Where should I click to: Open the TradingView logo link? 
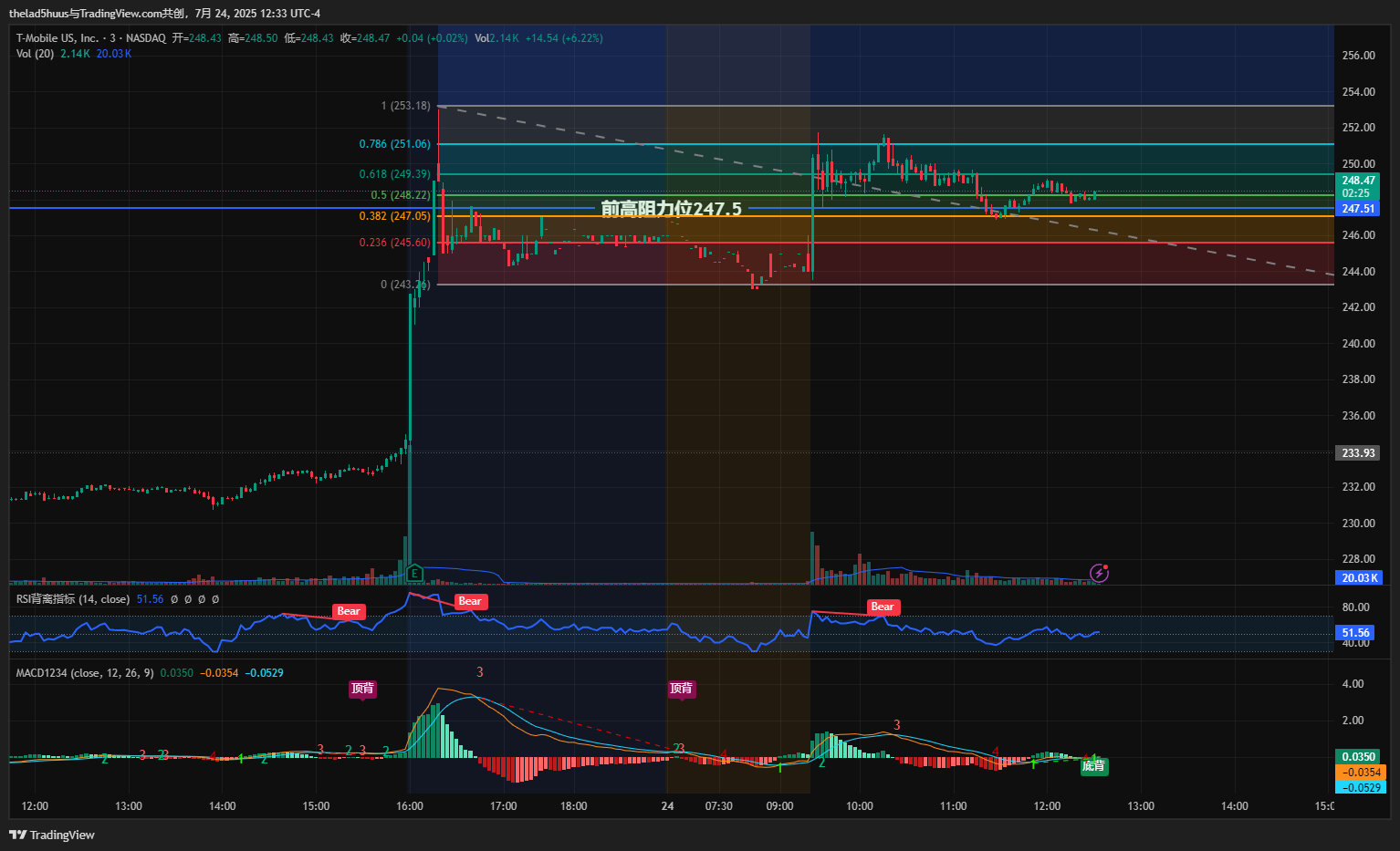click(52, 835)
